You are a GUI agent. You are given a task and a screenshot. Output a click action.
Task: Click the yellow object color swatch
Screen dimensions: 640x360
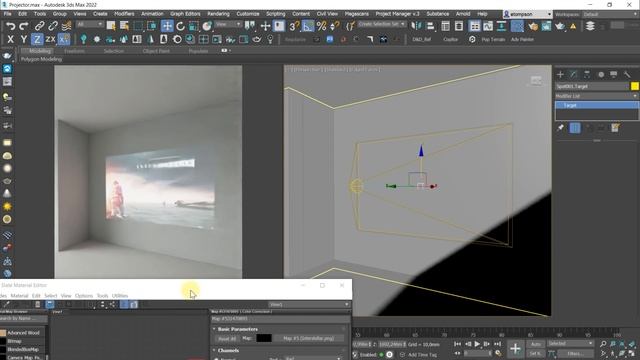[634, 86]
